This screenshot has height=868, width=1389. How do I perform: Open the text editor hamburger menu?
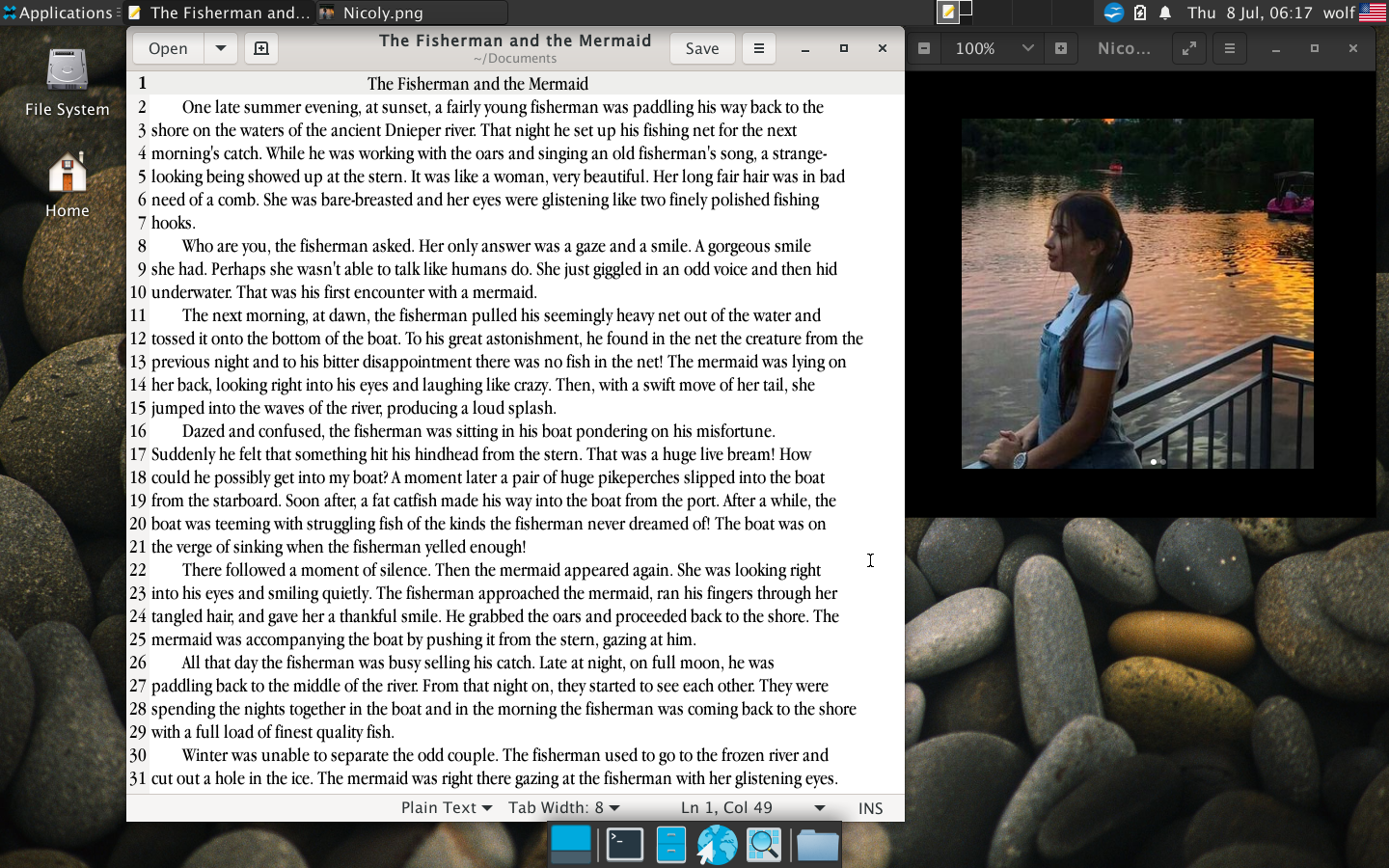pyautogui.click(x=759, y=48)
